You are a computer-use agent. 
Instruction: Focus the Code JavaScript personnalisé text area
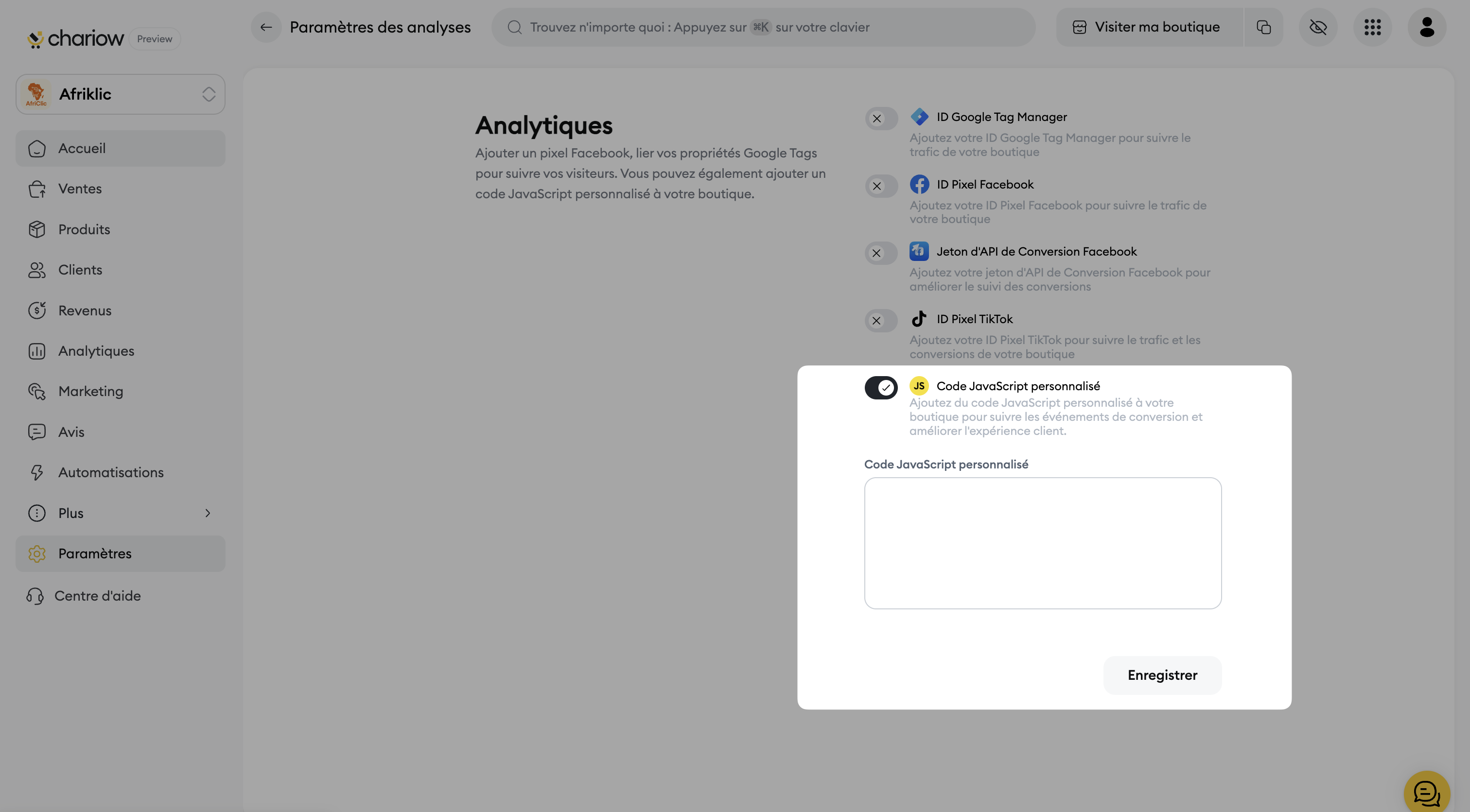1043,543
